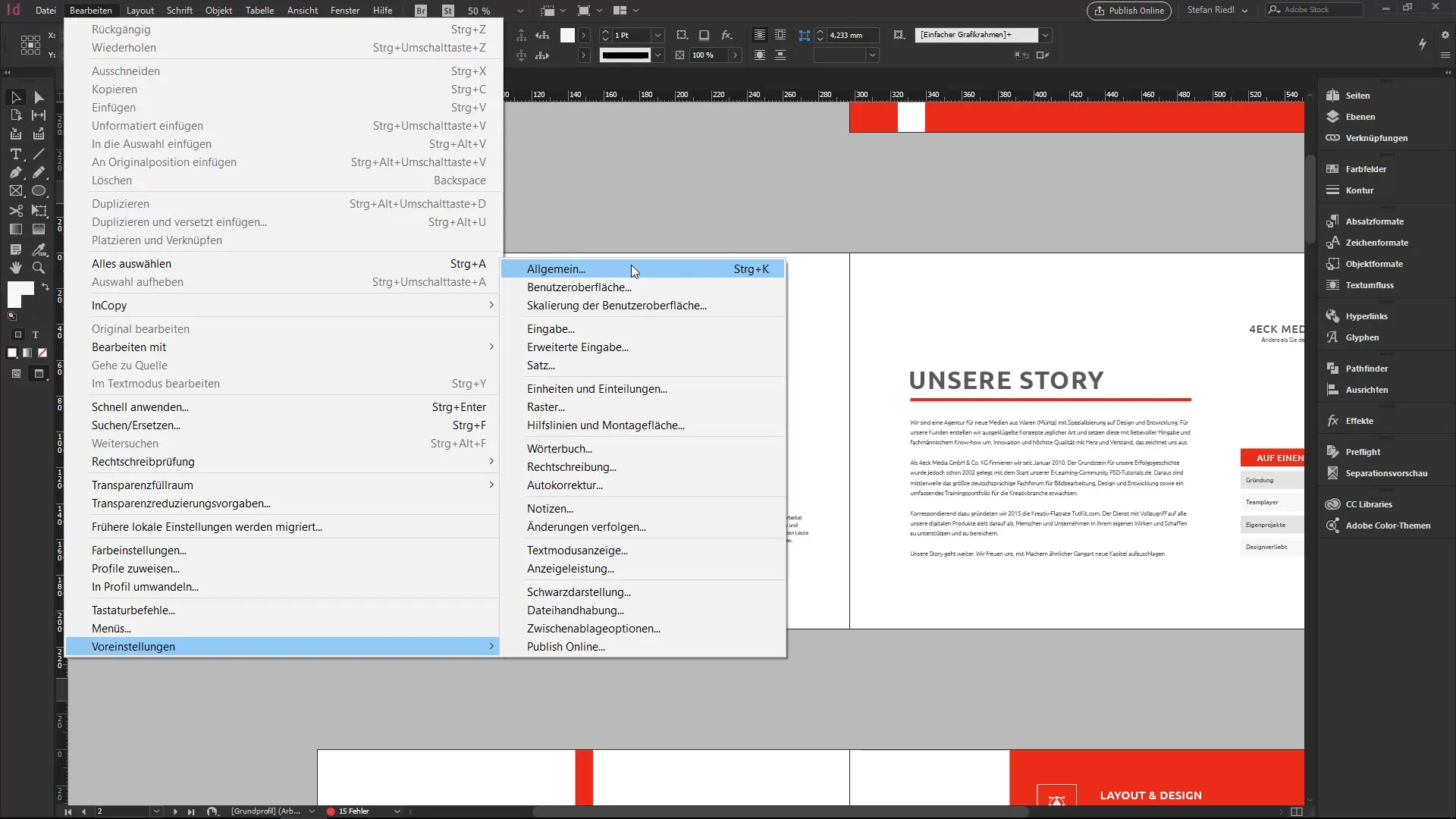Screen dimensions: 1456x819
Task: Select the Direct Selection tool
Action: [x=39, y=97]
